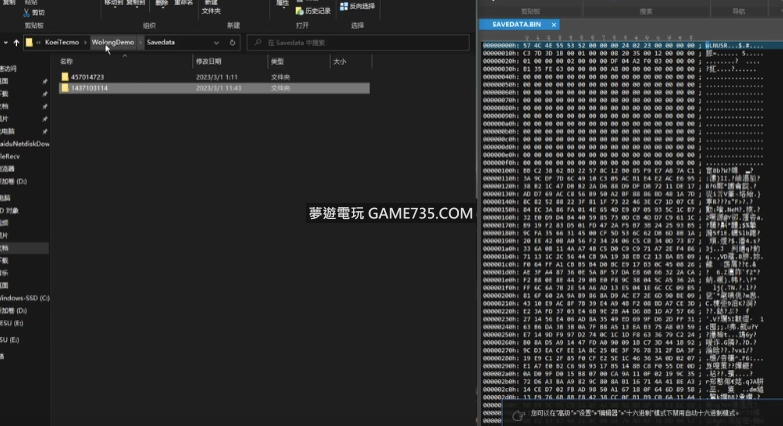
Task: Sort by 名称 column header
Action: tap(80, 61)
